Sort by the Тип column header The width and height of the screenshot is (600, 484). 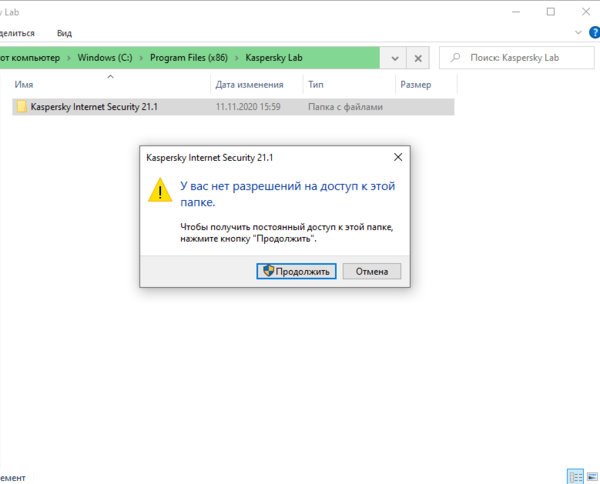[316, 85]
